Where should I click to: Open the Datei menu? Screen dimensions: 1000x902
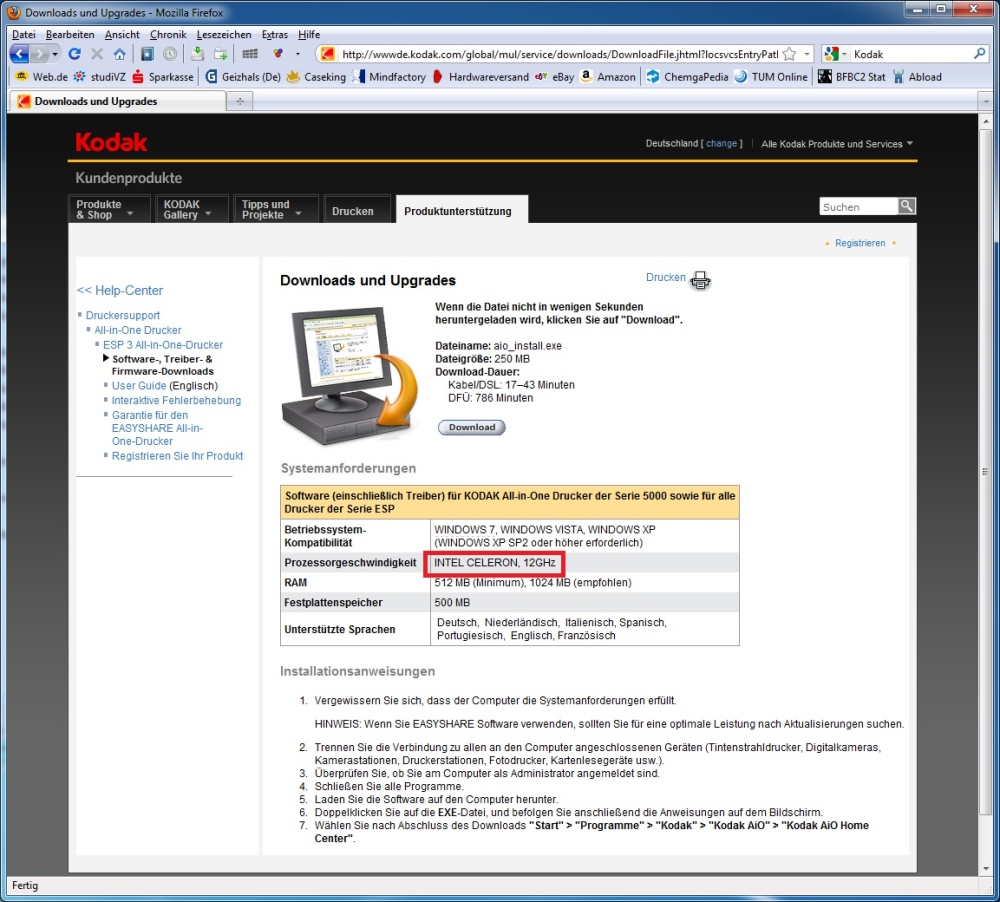click(x=24, y=34)
